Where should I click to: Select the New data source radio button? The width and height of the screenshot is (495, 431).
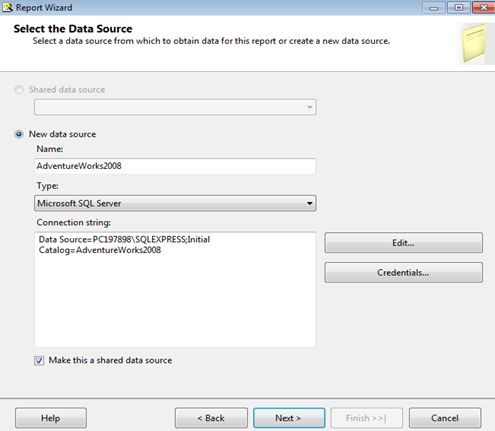19,134
